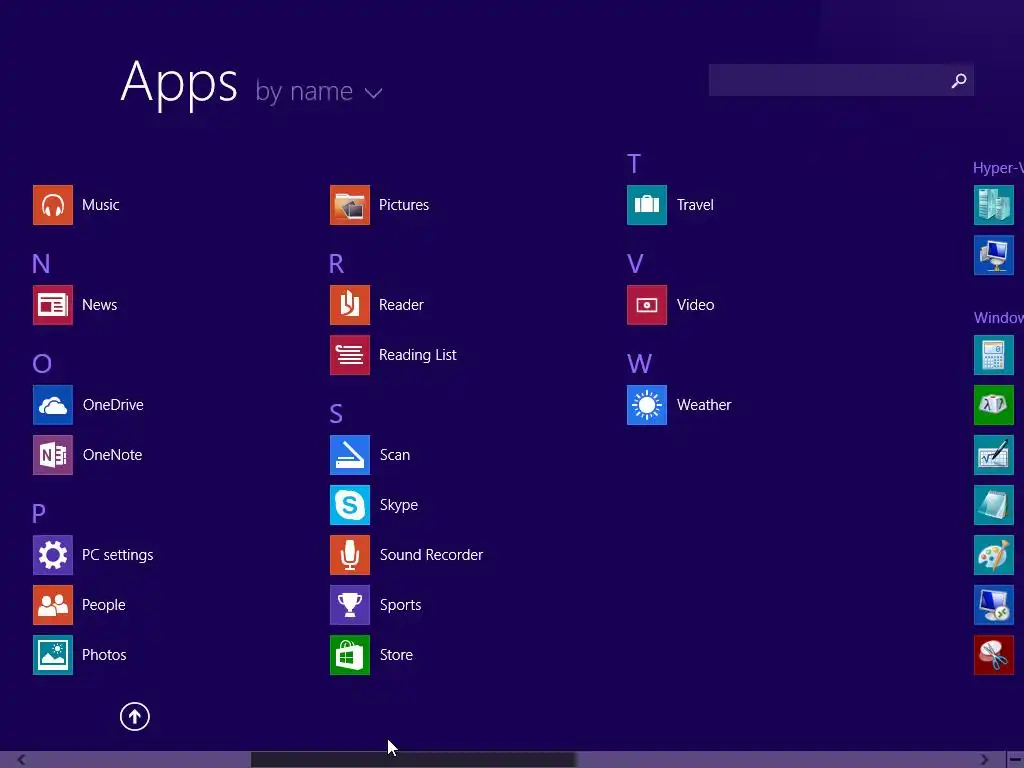Click the zoom-out minus button
Image resolution: width=1024 pixels, height=768 pixels.
pos(1016,760)
